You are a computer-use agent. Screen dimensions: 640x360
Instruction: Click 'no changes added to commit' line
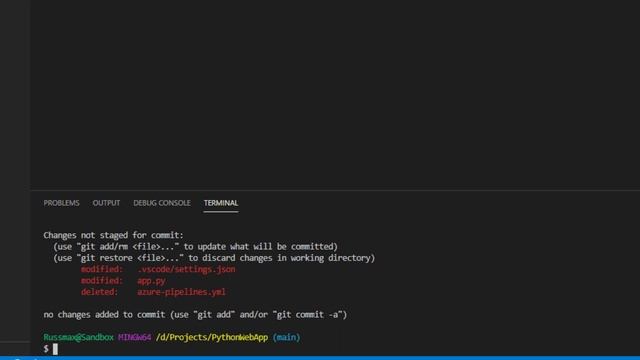coord(195,315)
